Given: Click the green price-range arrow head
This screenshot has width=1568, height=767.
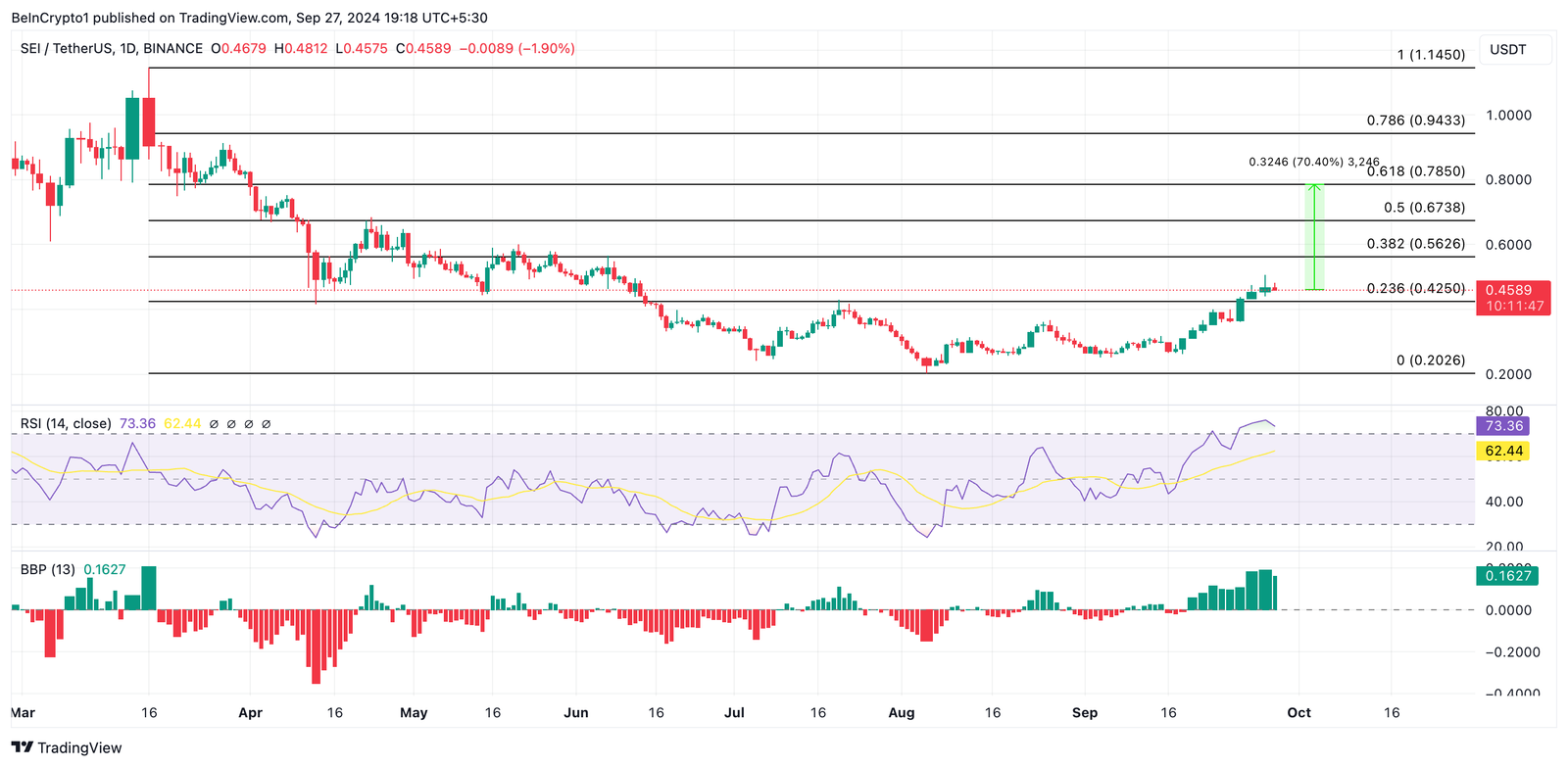Looking at the screenshot, I should pyautogui.click(x=1314, y=185).
